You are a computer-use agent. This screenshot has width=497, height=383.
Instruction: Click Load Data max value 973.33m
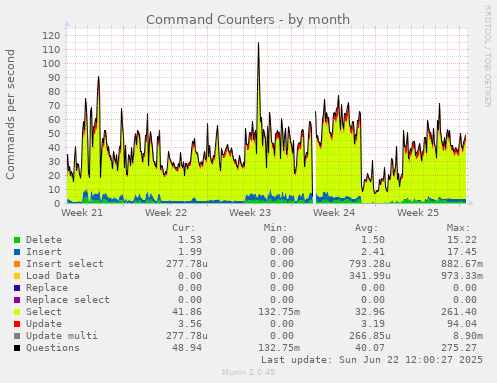[462, 276]
